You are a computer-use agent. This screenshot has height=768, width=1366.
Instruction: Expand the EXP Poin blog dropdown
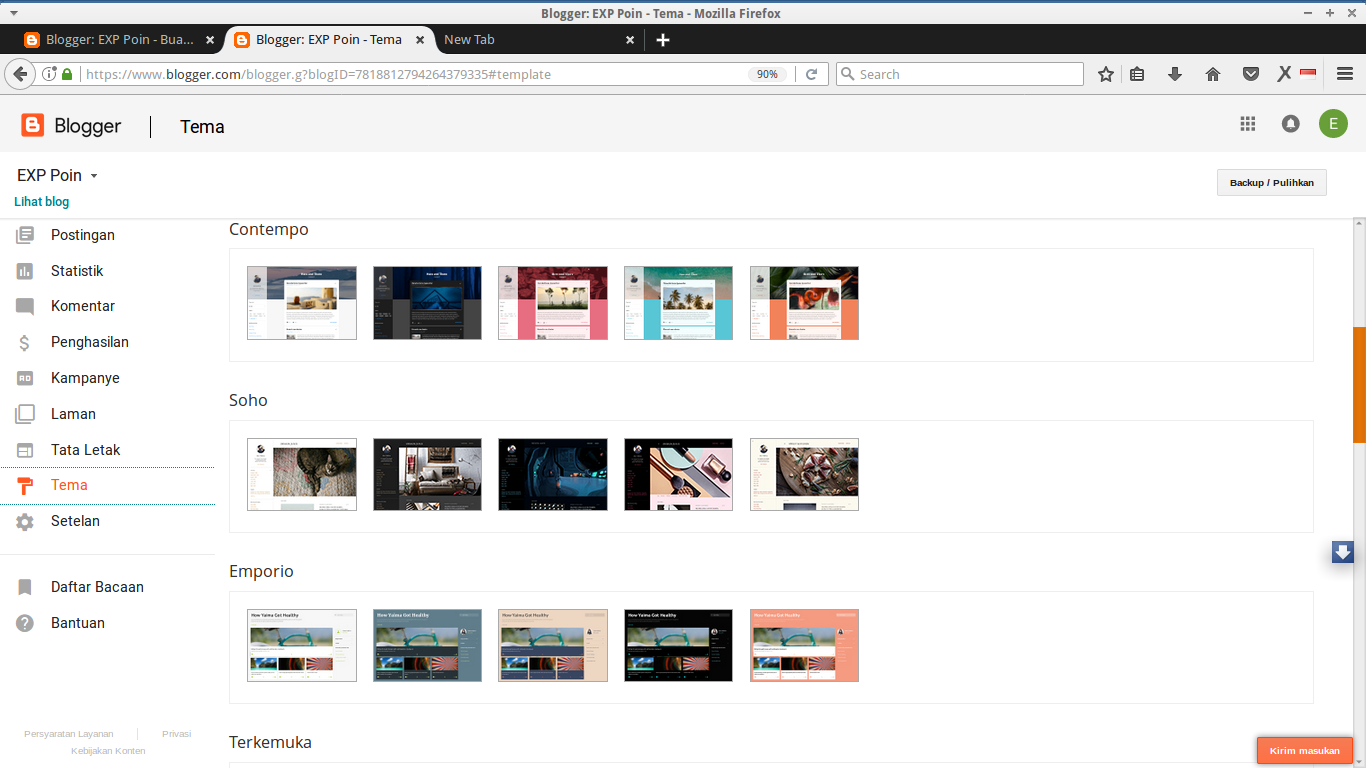[94, 176]
